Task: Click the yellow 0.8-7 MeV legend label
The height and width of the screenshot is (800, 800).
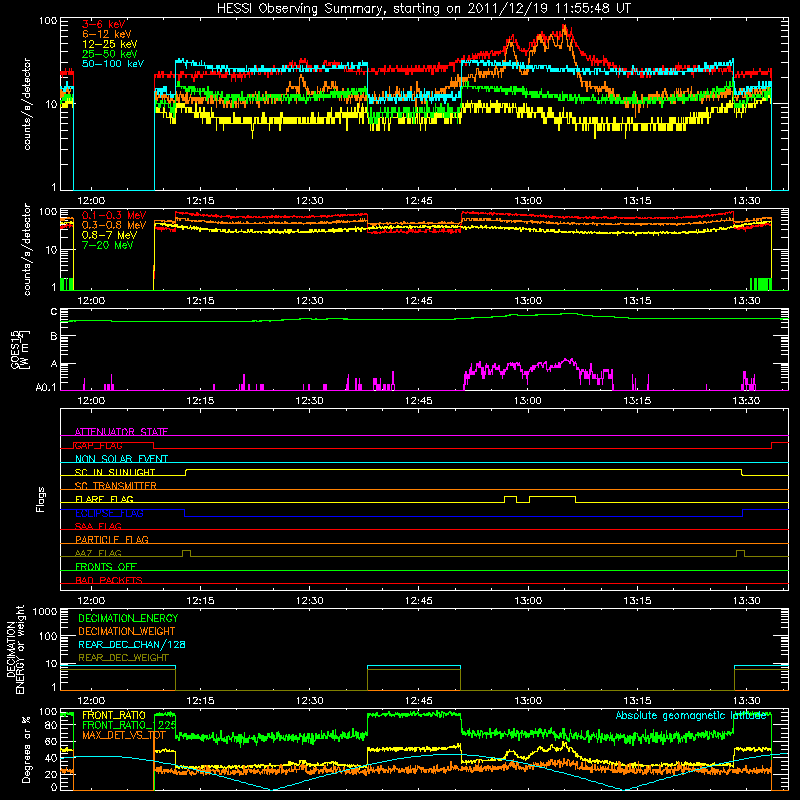Action: point(110,235)
